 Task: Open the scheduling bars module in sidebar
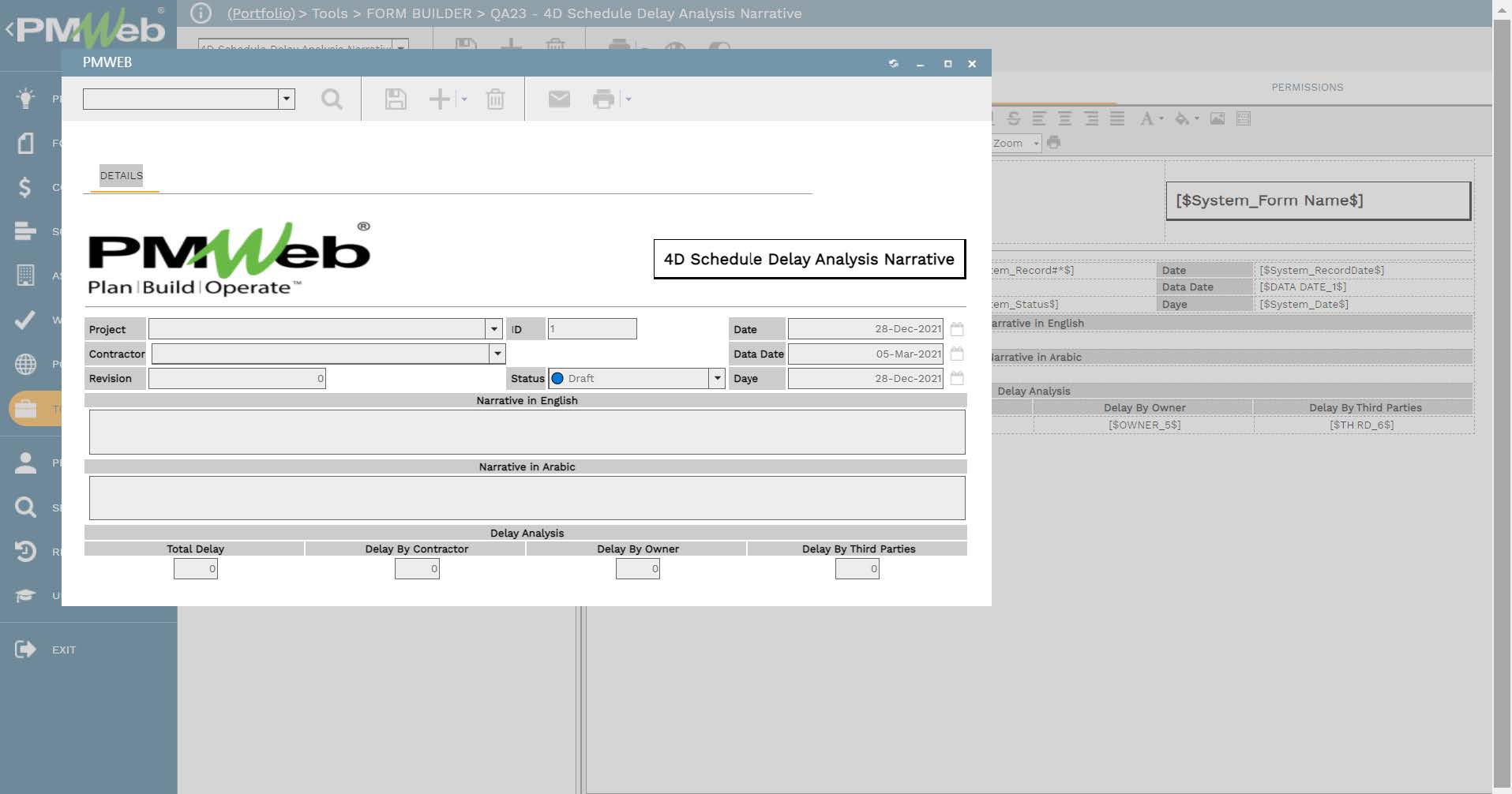(x=25, y=231)
